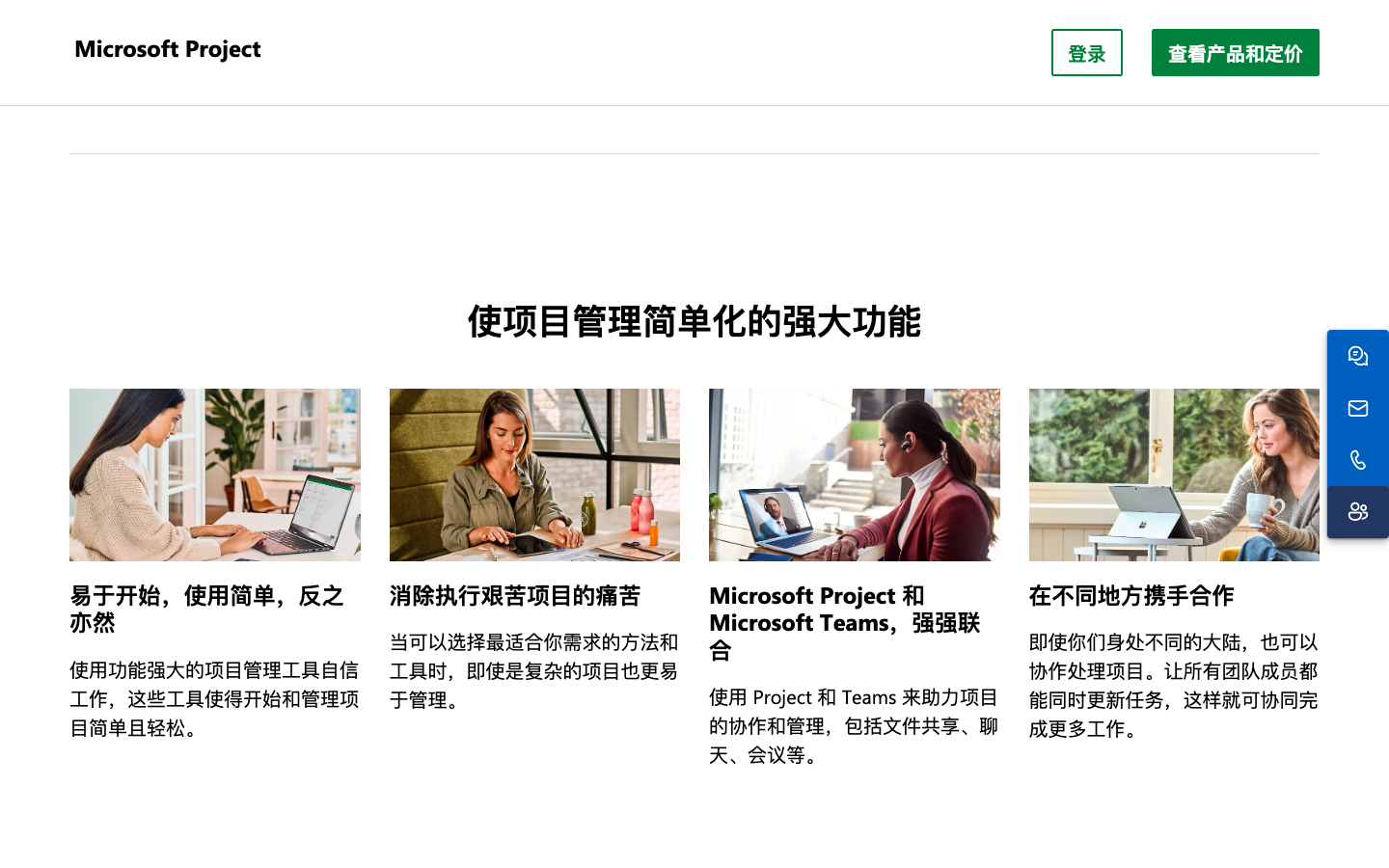Click paragraph starting 使用 Project 和 Teams
Image resolution: width=1389 pixels, height=868 pixels.
pos(854,725)
